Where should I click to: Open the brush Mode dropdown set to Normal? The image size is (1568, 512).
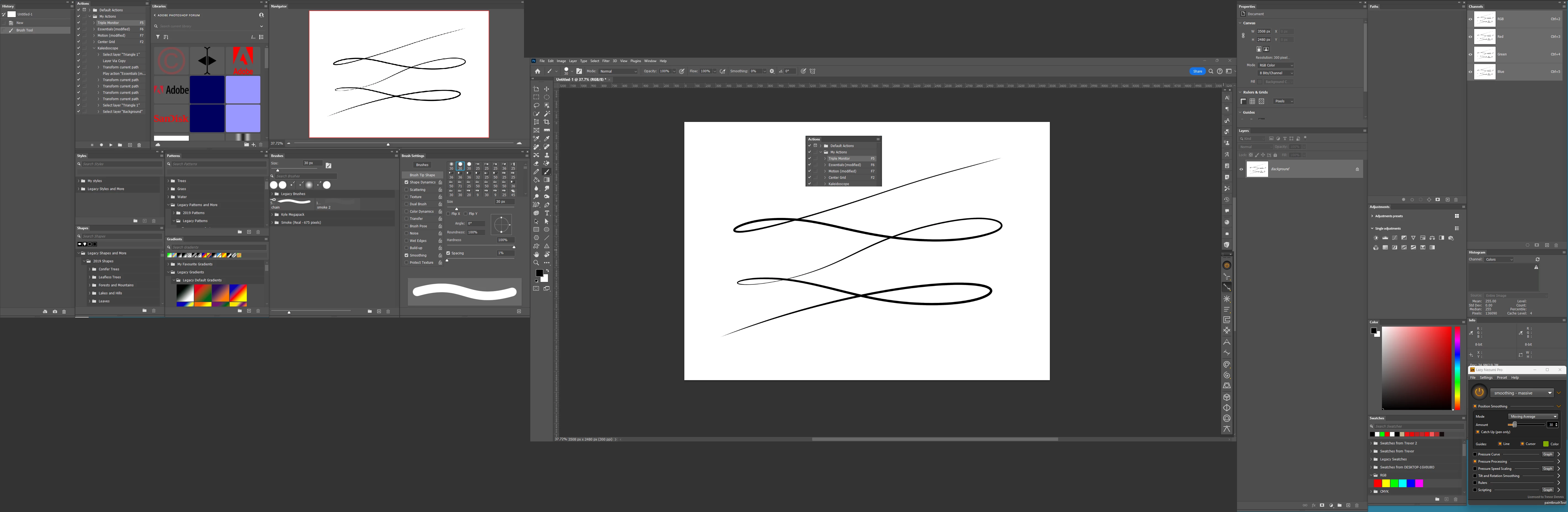click(618, 71)
